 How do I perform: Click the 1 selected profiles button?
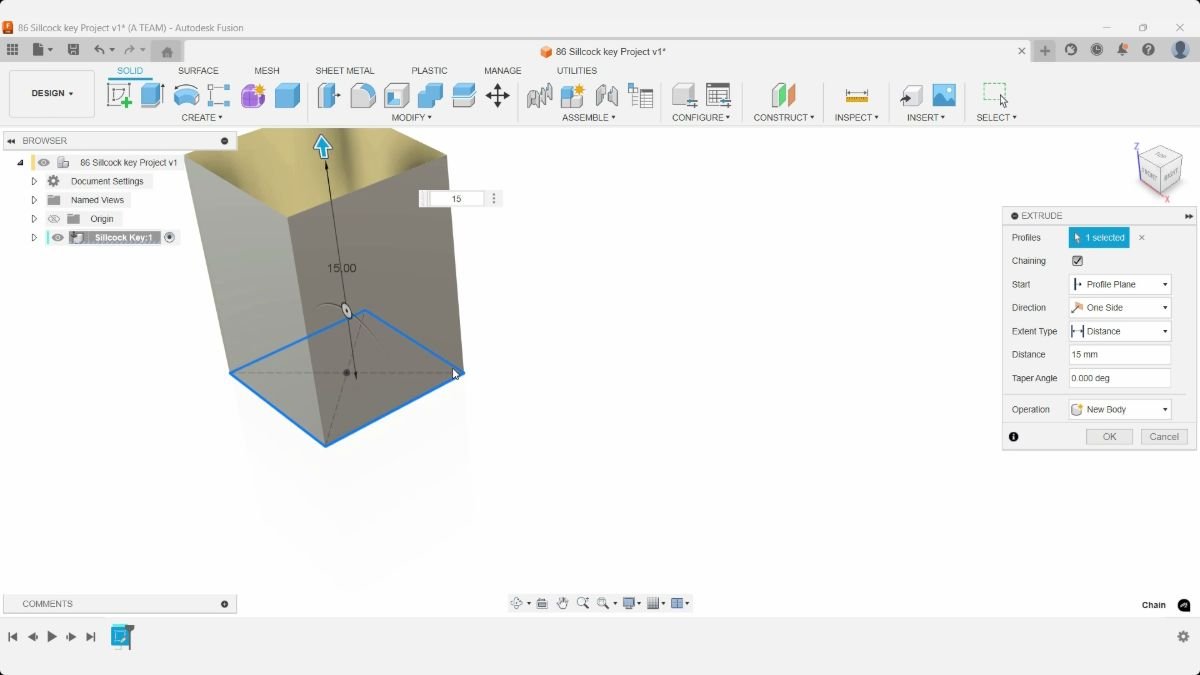pos(1099,238)
